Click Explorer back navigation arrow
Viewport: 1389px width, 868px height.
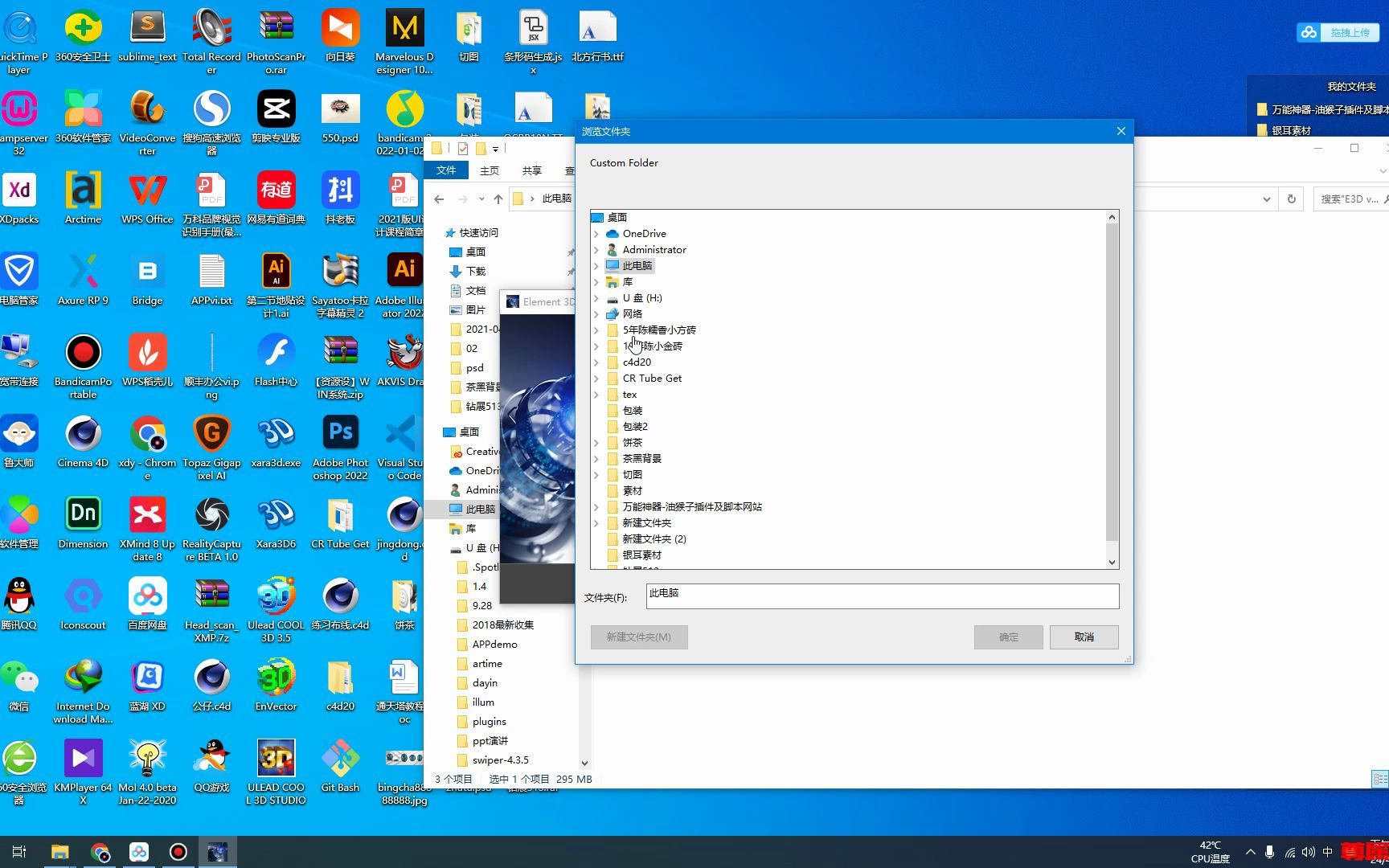(439, 199)
